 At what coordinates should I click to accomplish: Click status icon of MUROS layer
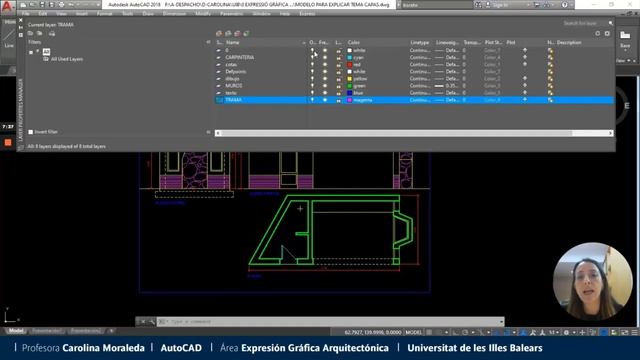(219, 86)
